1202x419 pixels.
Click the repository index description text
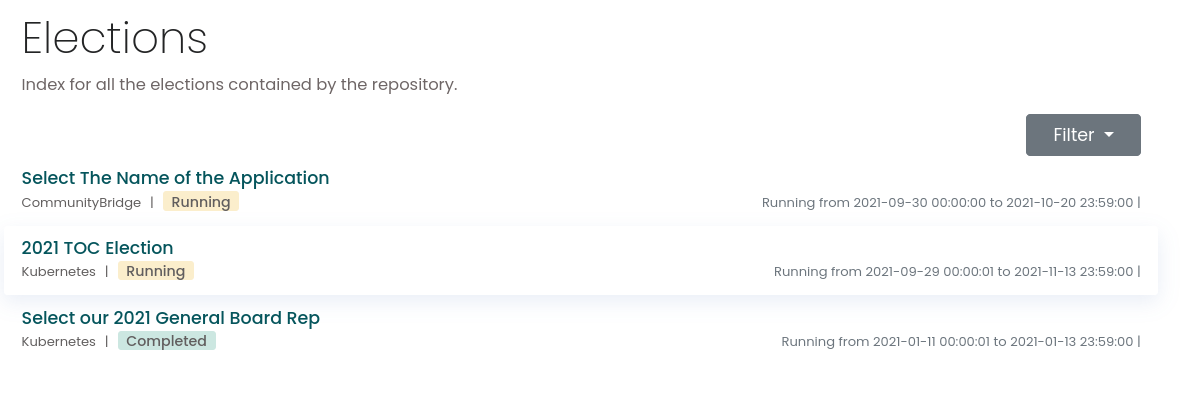point(239,84)
